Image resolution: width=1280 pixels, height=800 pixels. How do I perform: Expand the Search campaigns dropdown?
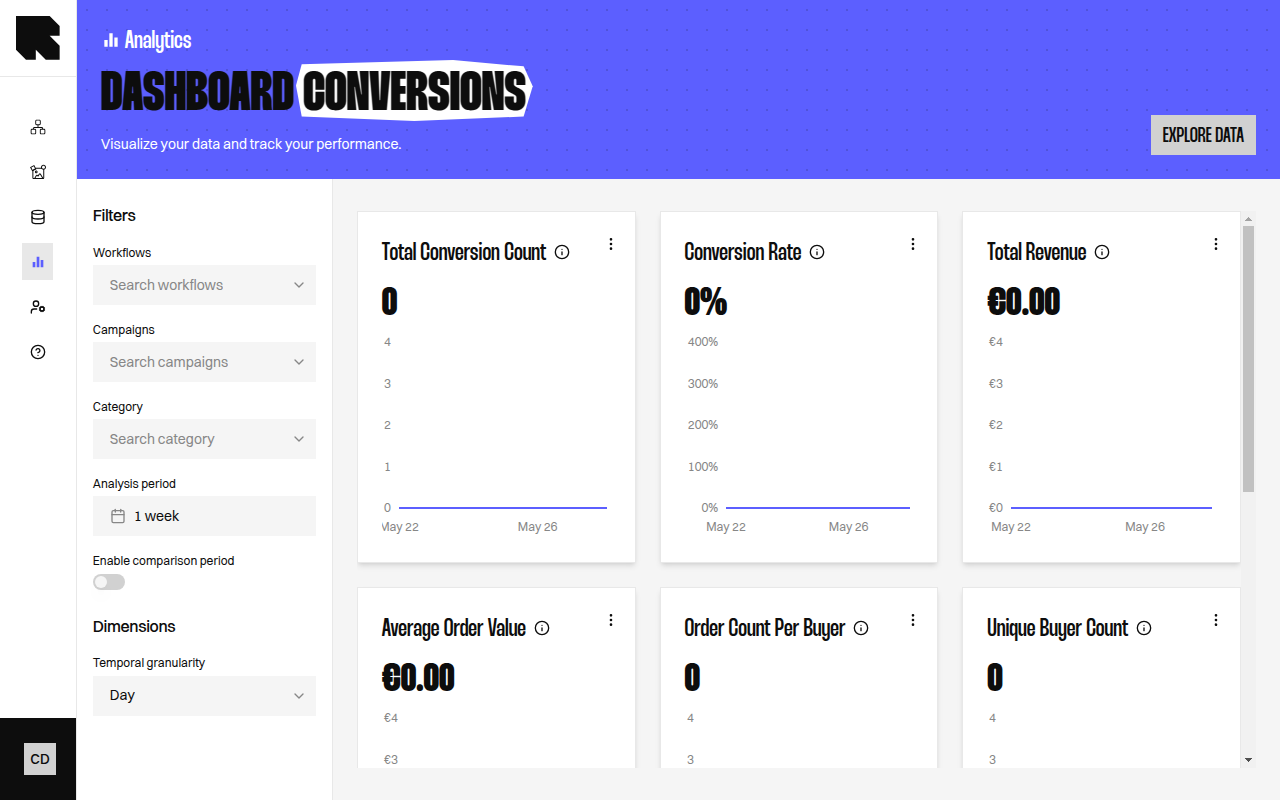pyautogui.click(x=204, y=362)
